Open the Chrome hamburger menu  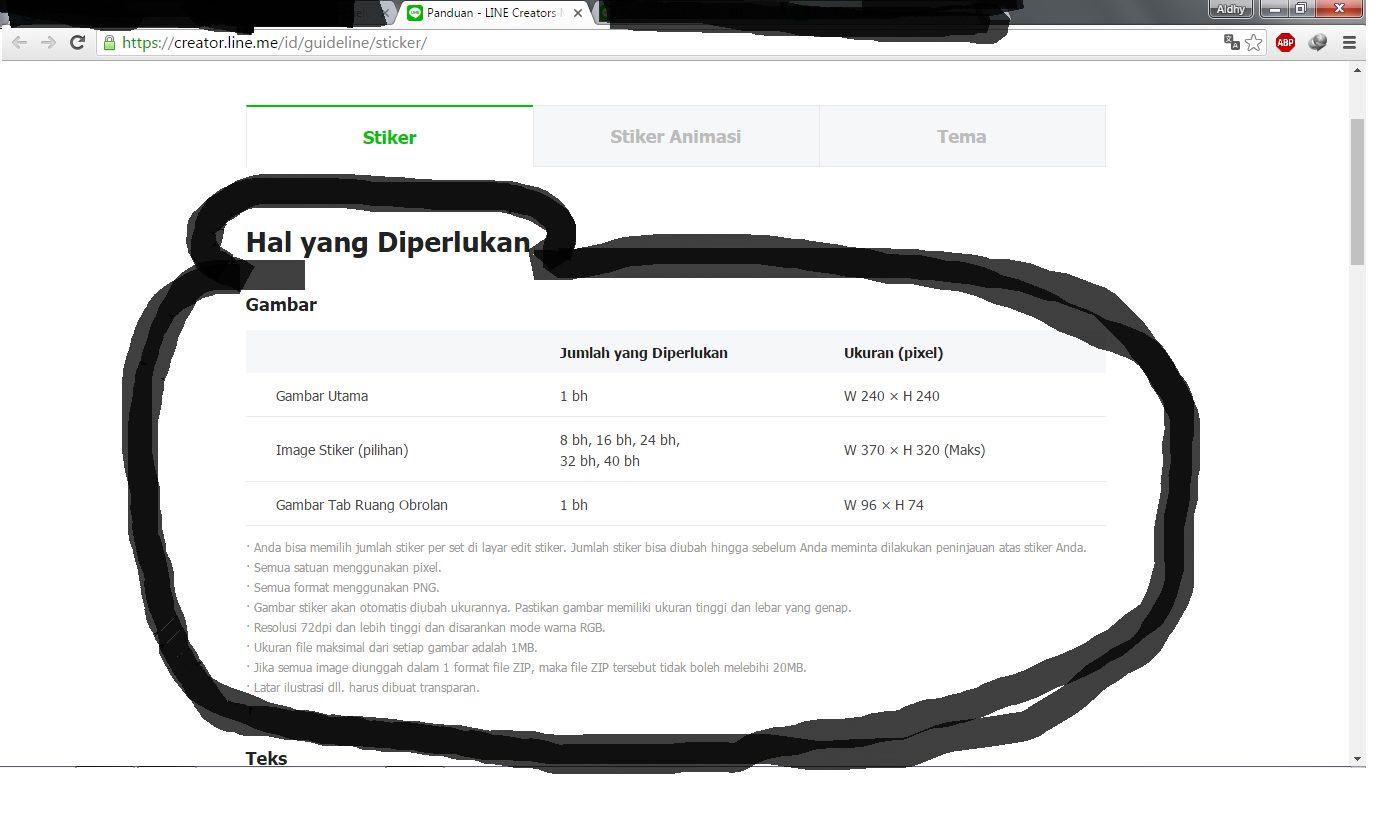[1349, 43]
